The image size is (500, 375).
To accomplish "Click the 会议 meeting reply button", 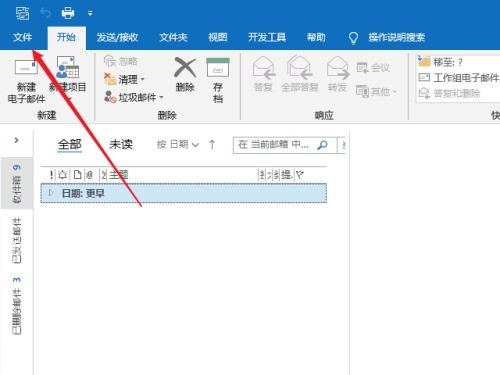I will [x=373, y=68].
